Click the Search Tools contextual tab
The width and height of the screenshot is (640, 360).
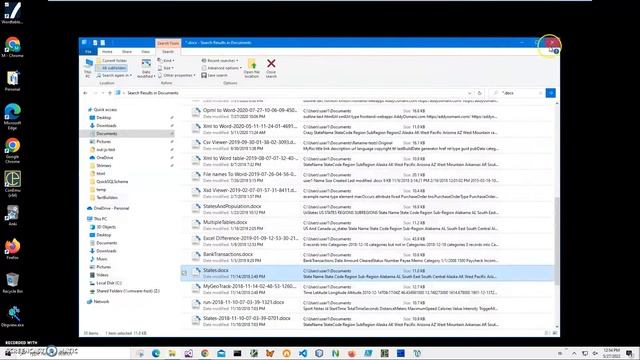click(168, 43)
